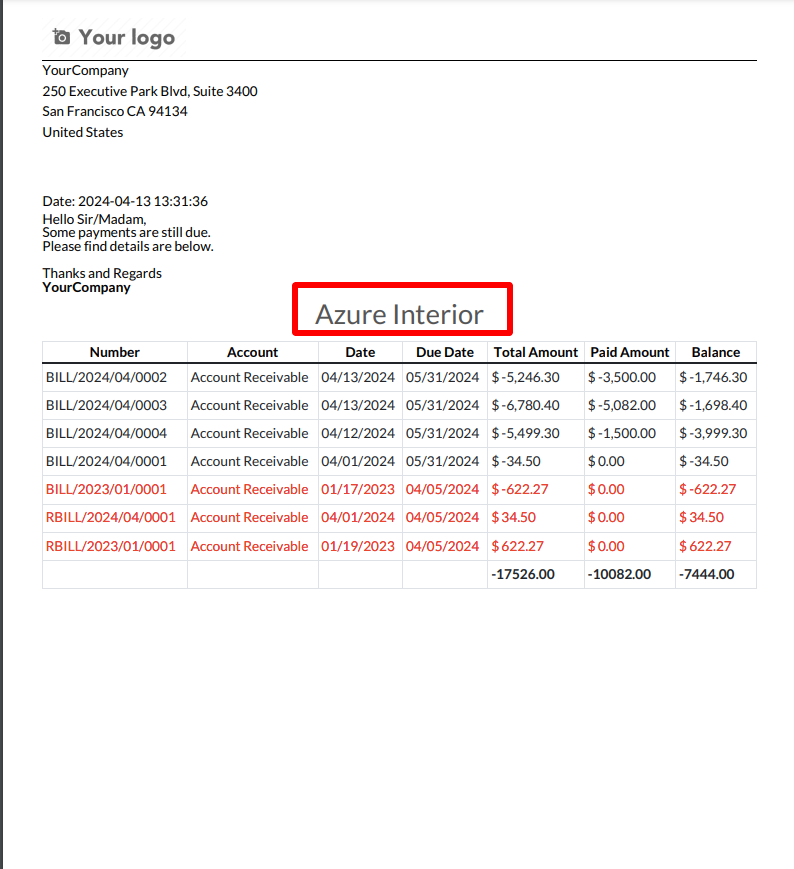Click the Total Amount column header

coord(536,352)
